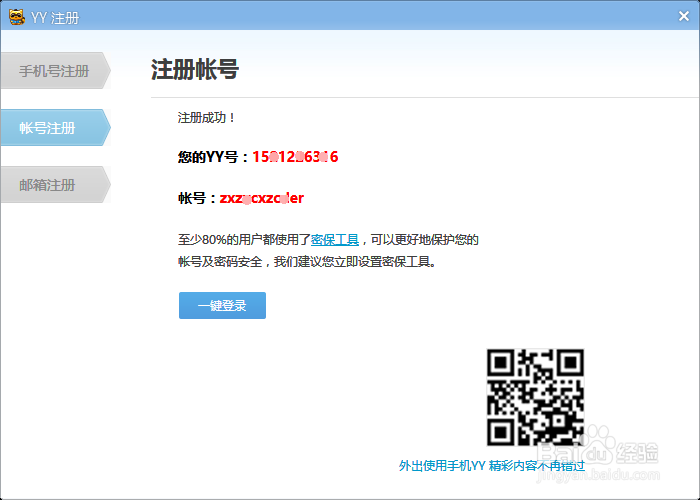Click the 一键登录 button
This screenshot has width=700, height=500.
(222, 305)
